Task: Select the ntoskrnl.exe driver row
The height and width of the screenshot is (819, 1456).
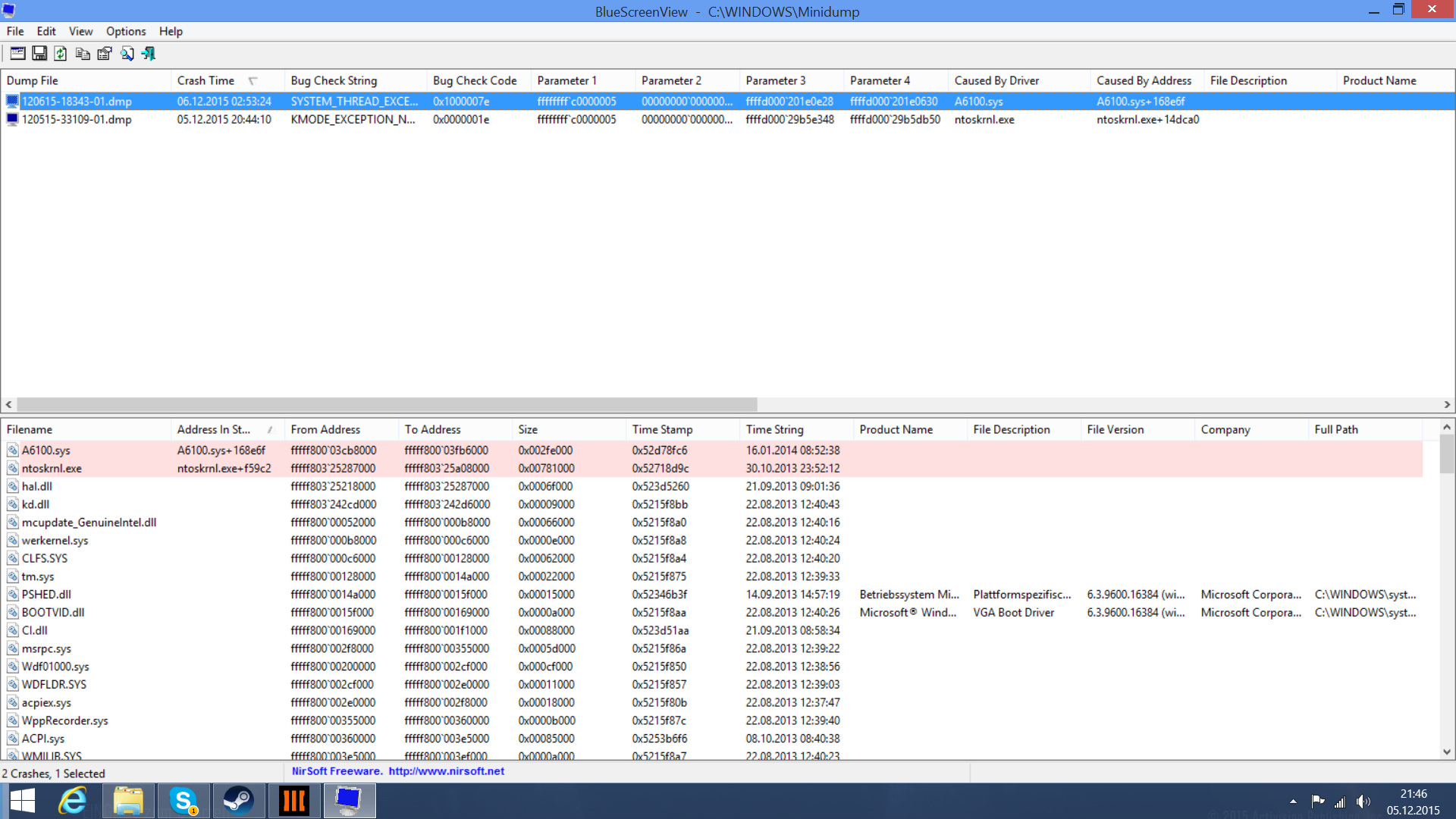Action: tap(52, 469)
